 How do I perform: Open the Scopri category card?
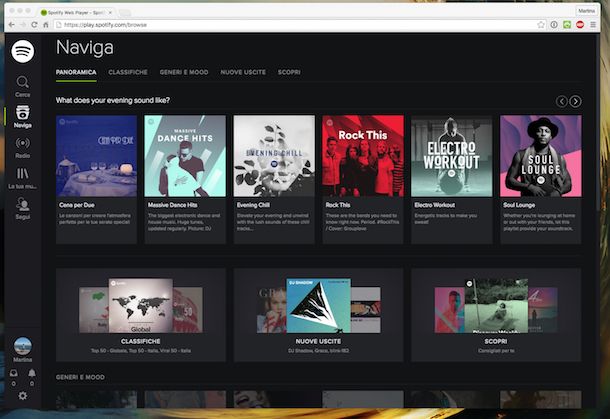(496, 315)
